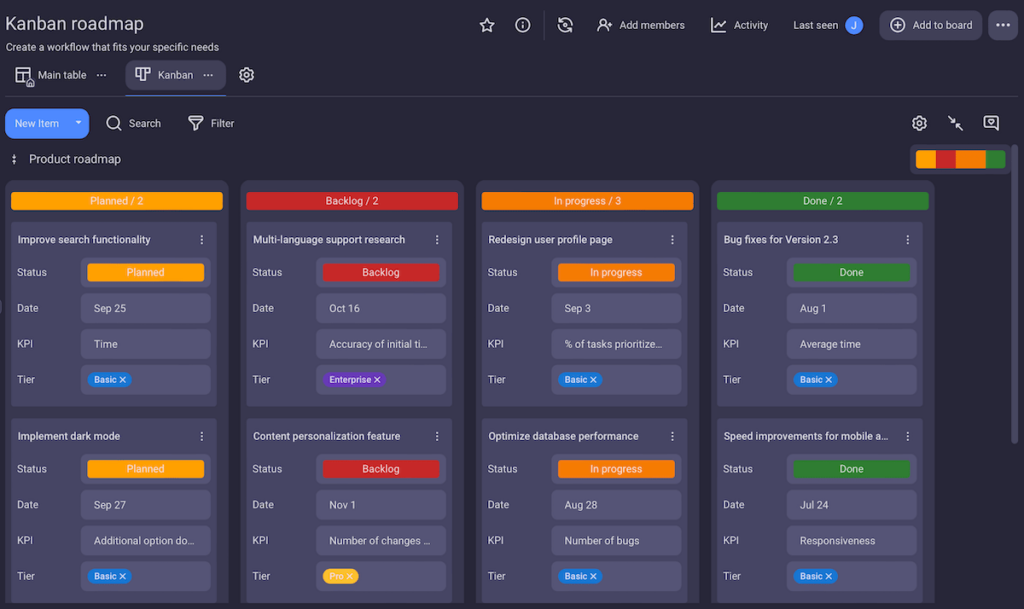Open menu on Bug fixes for Version 2.3 card
The height and width of the screenshot is (609, 1024).
pos(907,239)
